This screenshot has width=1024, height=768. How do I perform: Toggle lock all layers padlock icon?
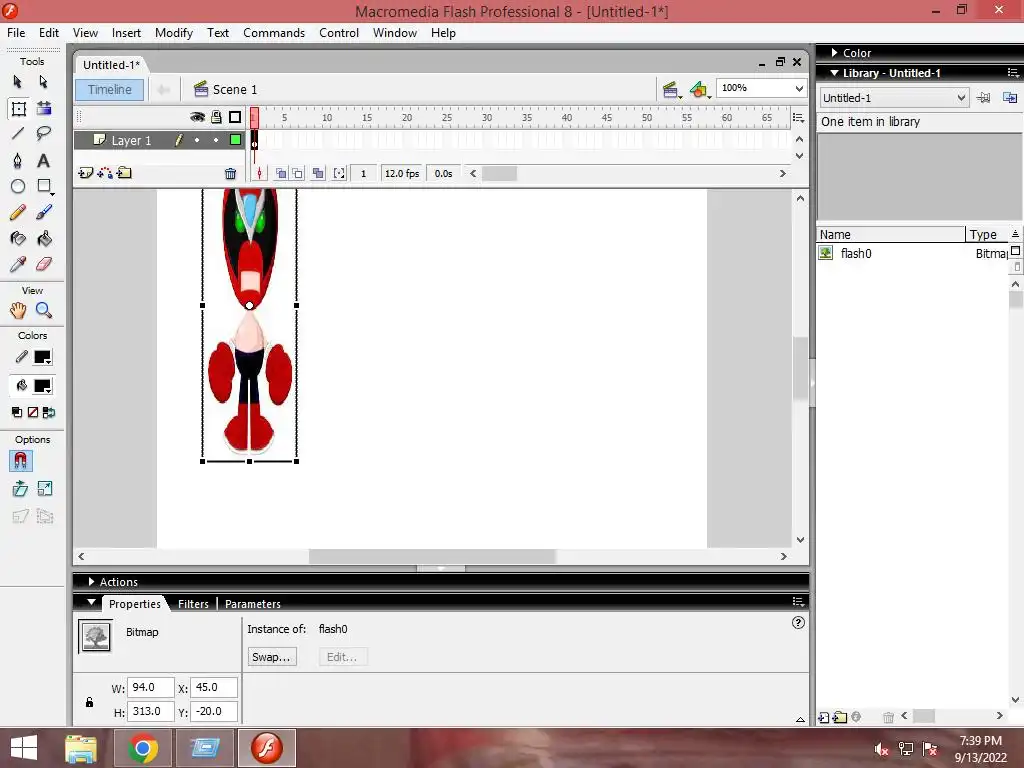click(216, 117)
